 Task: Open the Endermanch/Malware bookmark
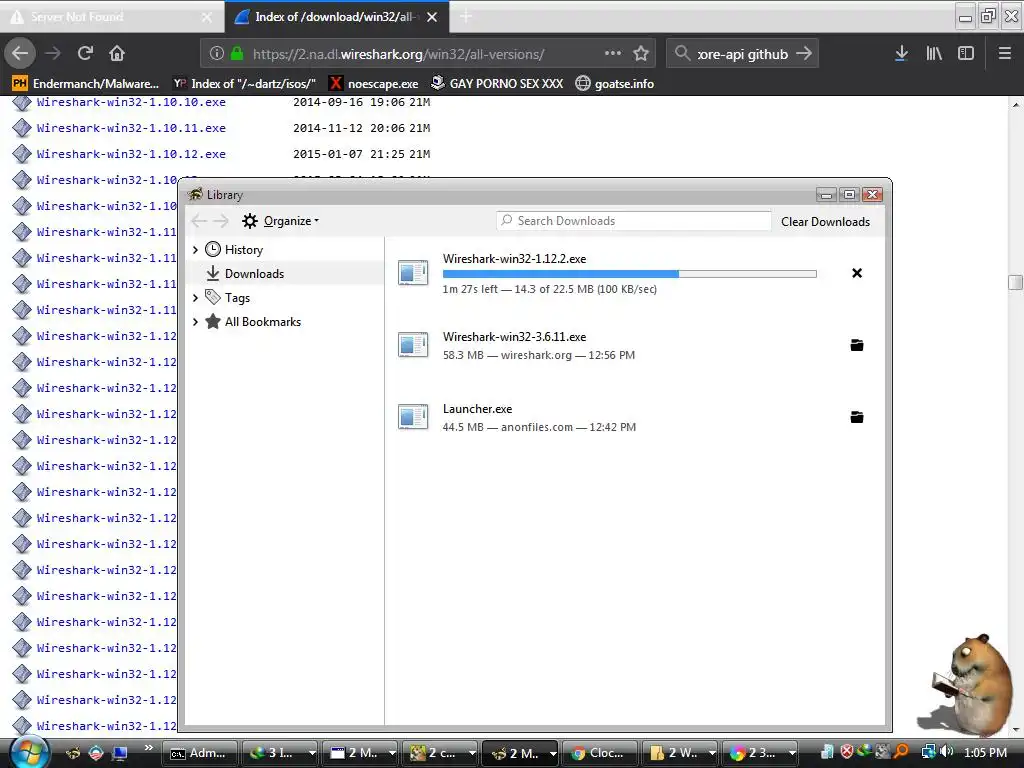(x=86, y=84)
